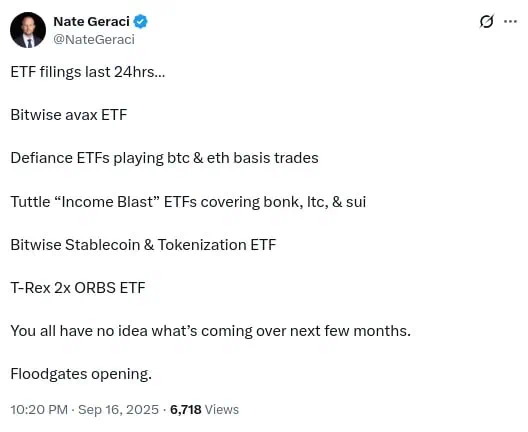Click the 10:20 PM timestamp
The image size is (528, 432).
(x=39, y=410)
